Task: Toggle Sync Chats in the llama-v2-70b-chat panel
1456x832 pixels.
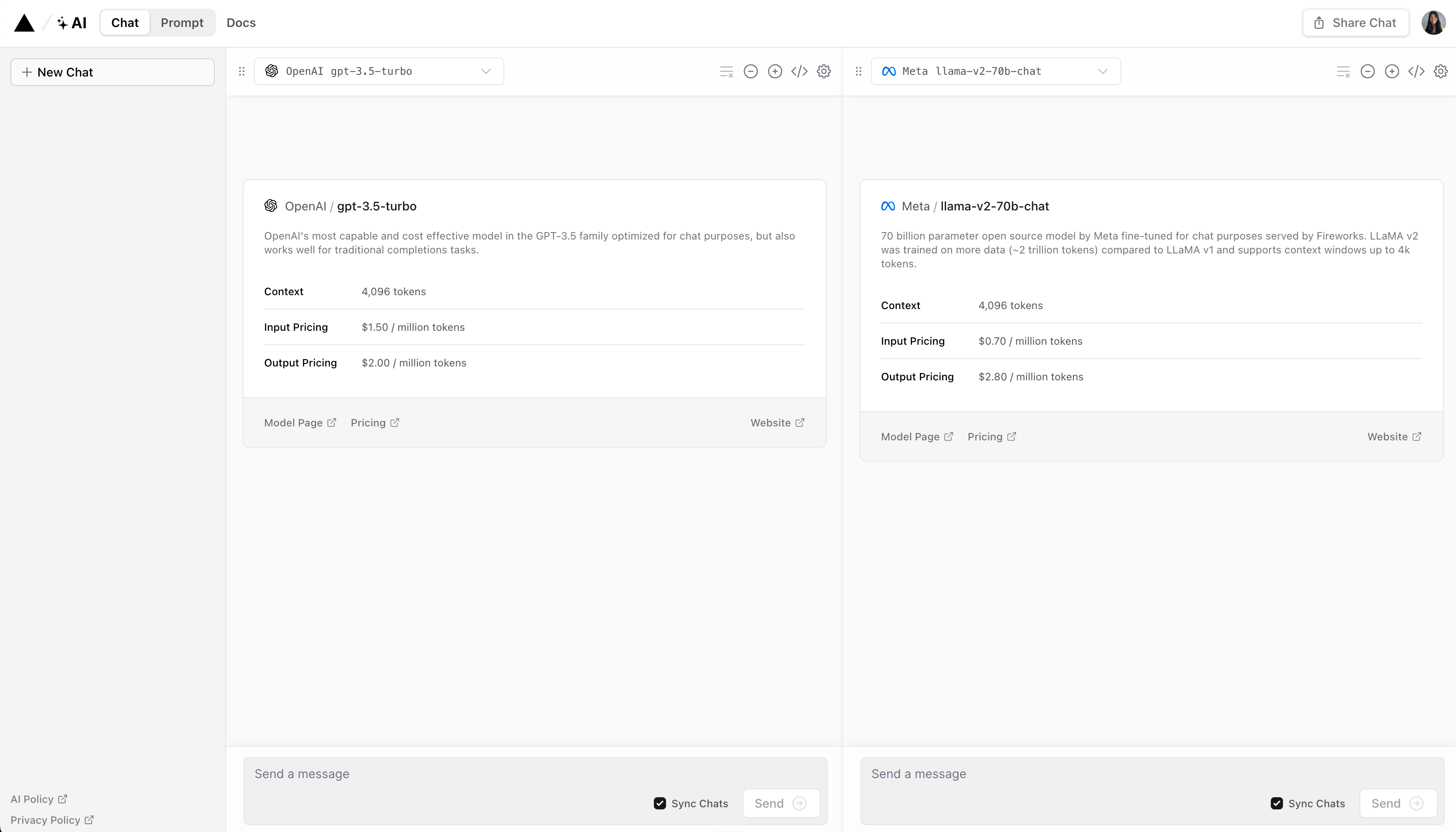Action: (1276, 803)
